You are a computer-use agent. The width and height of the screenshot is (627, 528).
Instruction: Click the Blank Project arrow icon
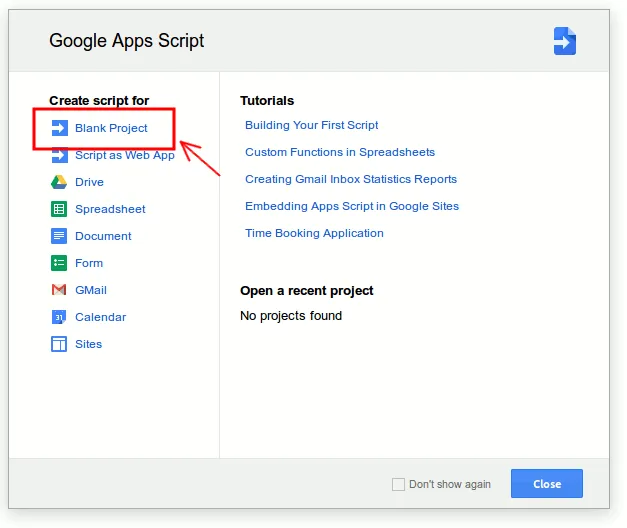pyautogui.click(x=59, y=128)
